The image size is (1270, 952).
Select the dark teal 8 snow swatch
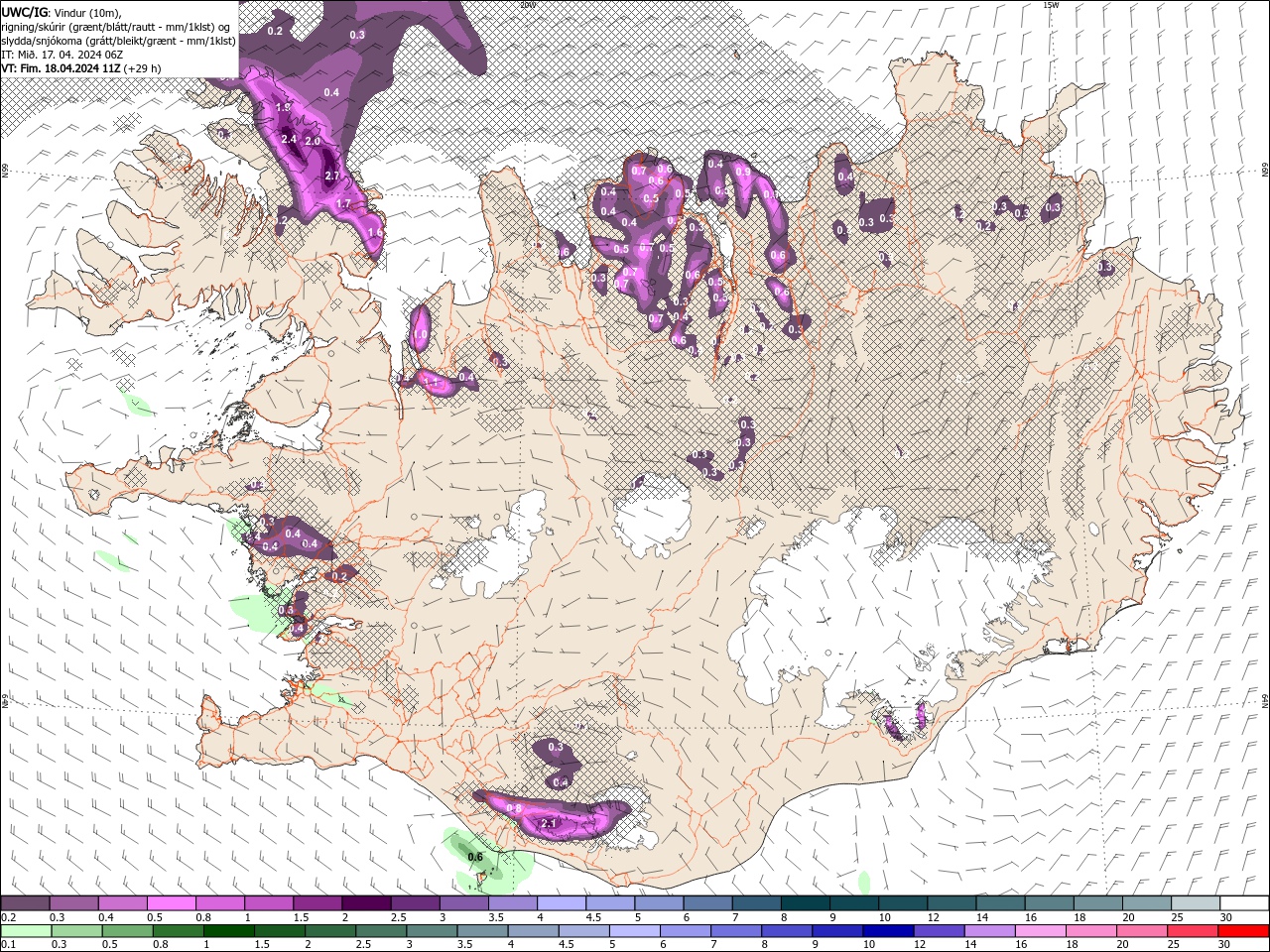804,903
